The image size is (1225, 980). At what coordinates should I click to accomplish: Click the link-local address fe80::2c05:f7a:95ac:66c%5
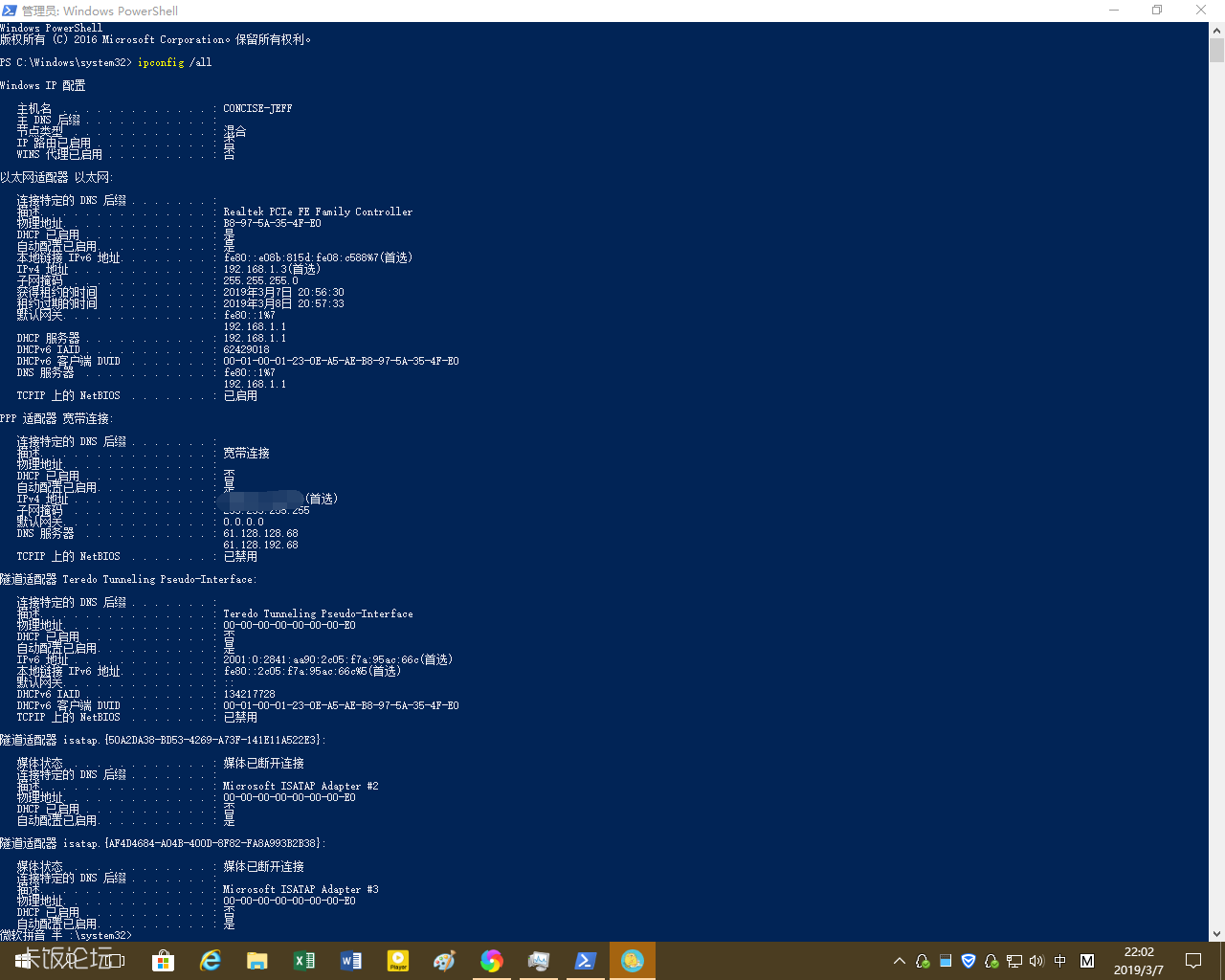pos(312,671)
